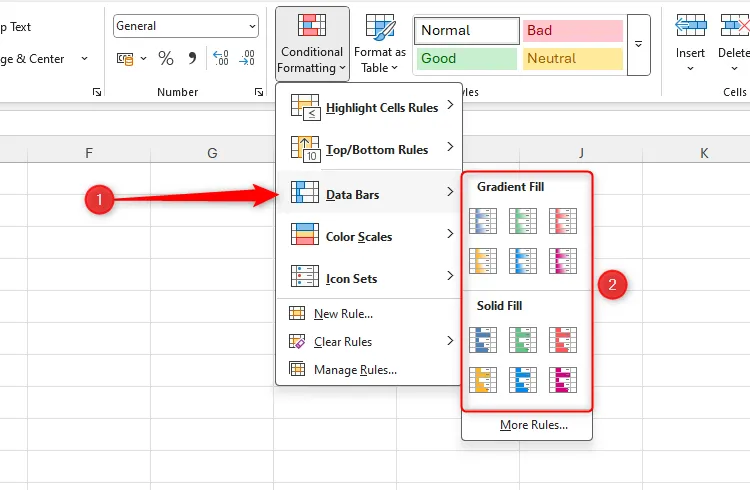750x490 pixels.
Task: Apply green solid fill data bar
Action: pyautogui.click(x=523, y=340)
